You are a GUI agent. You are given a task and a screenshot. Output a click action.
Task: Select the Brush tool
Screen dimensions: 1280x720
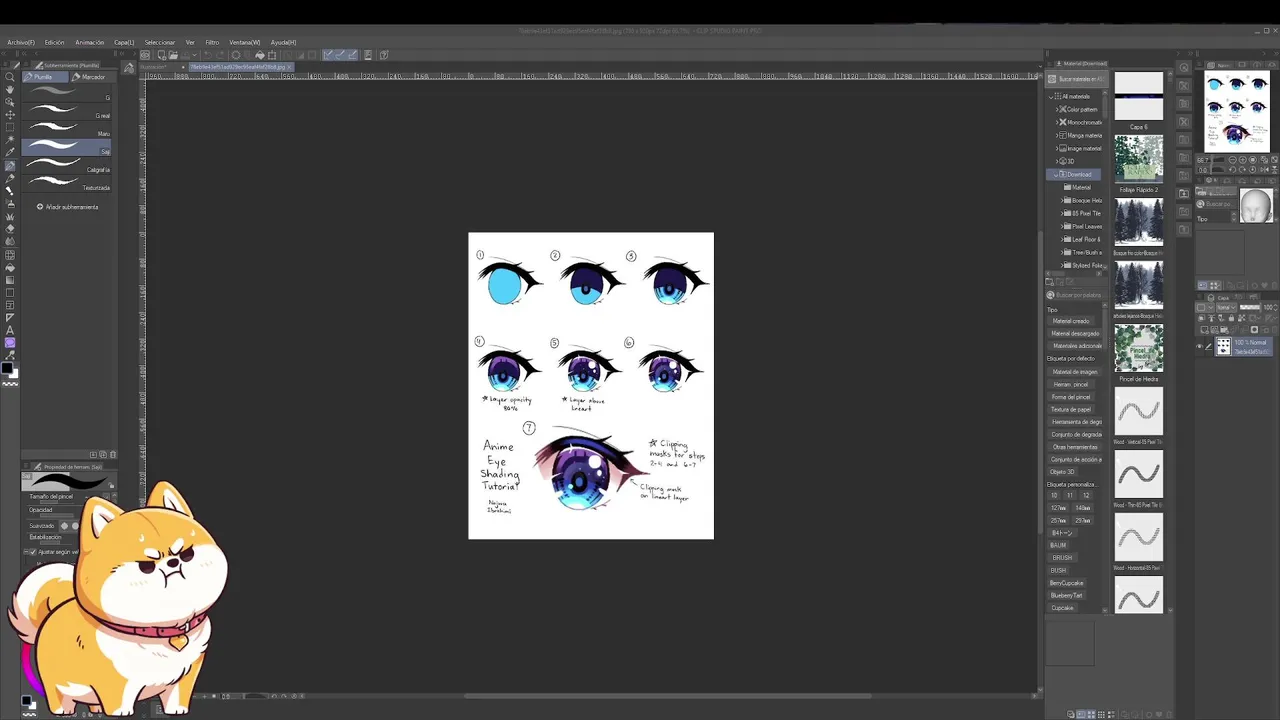pos(10,191)
